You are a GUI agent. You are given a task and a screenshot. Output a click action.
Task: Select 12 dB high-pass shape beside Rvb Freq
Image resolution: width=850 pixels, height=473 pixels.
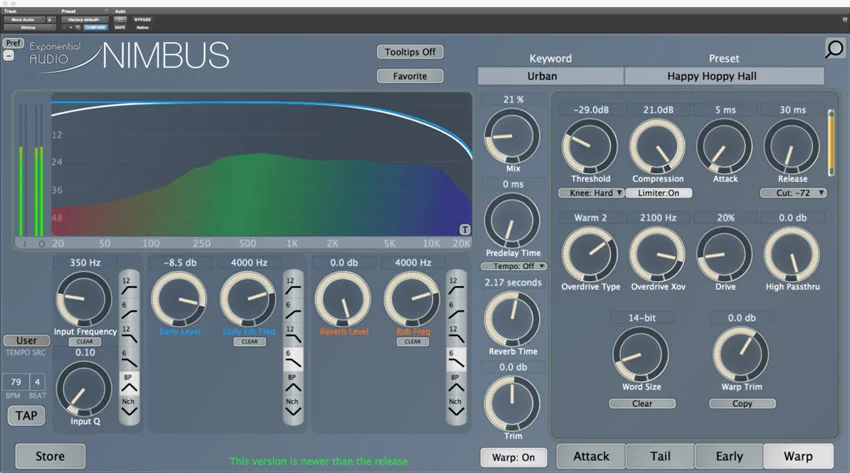pos(456,286)
